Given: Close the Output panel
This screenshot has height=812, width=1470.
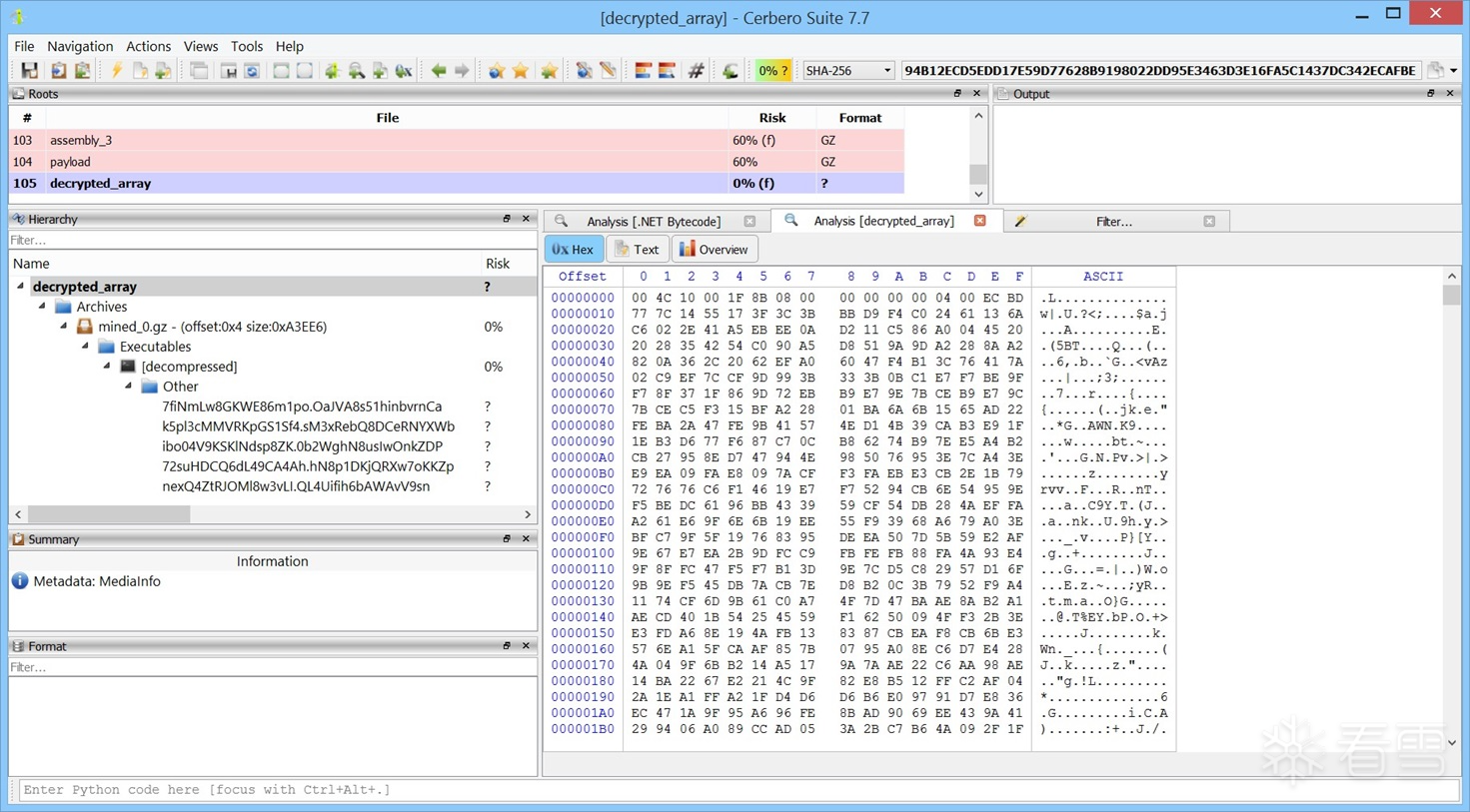Looking at the screenshot, I should coord(1450,94).
